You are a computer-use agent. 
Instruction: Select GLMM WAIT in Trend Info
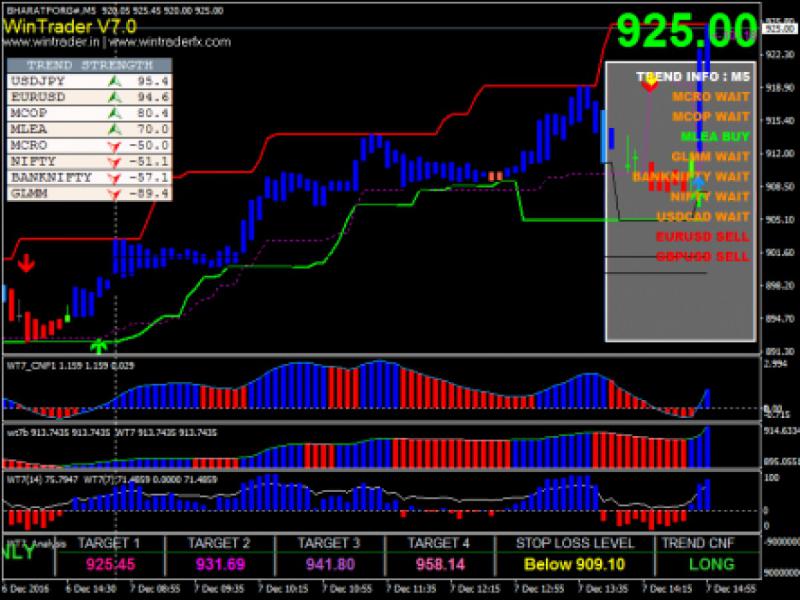711,157
